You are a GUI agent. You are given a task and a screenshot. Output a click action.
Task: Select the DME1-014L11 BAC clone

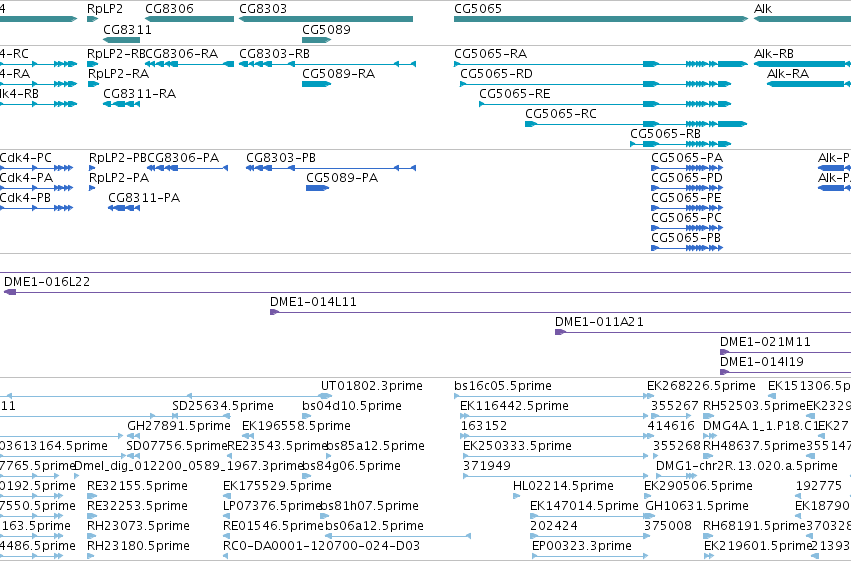pos(560,313)
